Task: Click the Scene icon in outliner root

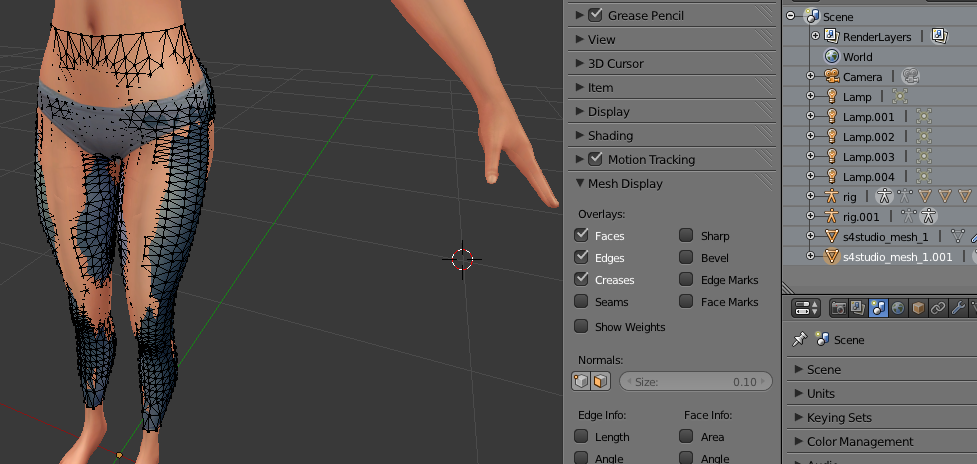Action: [812, 16]
